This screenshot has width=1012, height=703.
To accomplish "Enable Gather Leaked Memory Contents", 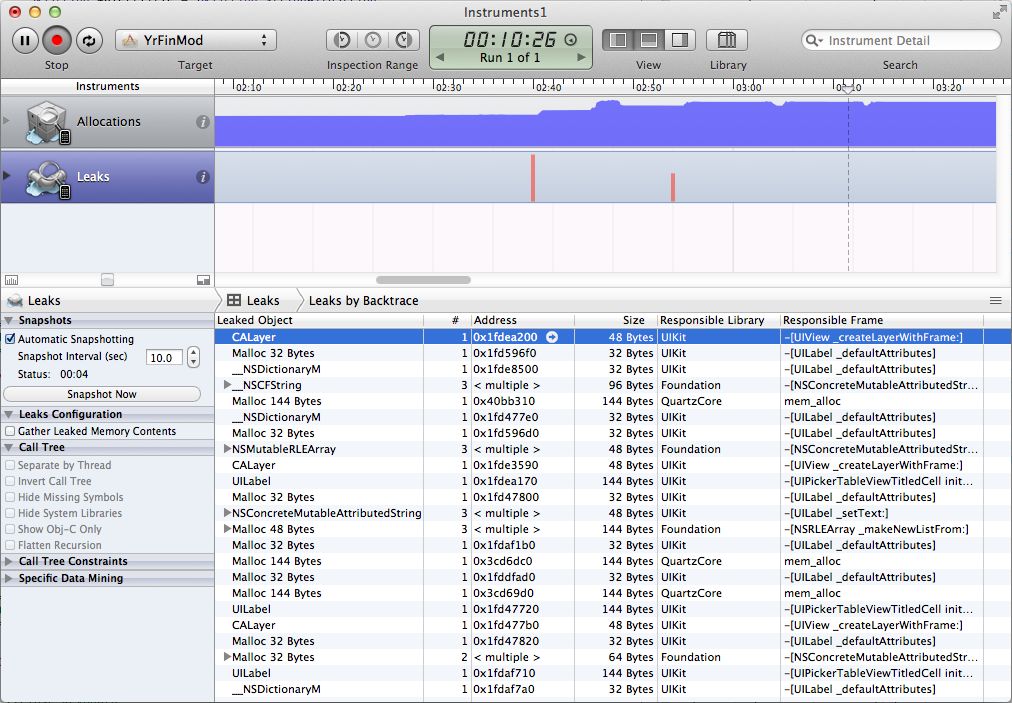I will (10, 431).
